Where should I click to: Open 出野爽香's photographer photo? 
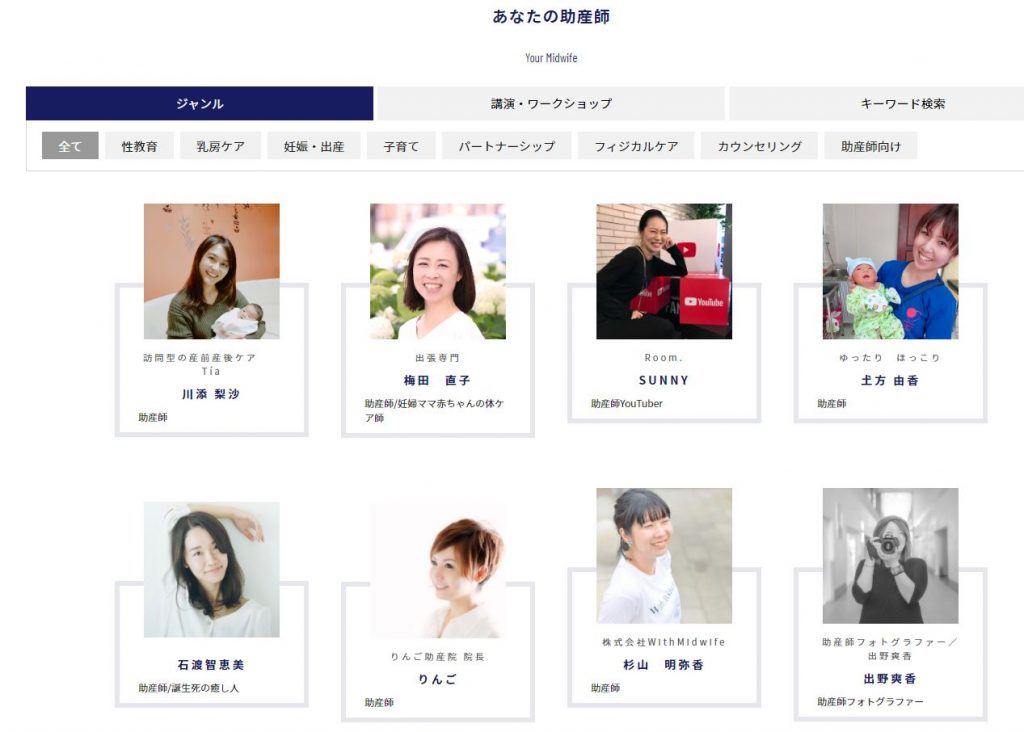point(890,556)
